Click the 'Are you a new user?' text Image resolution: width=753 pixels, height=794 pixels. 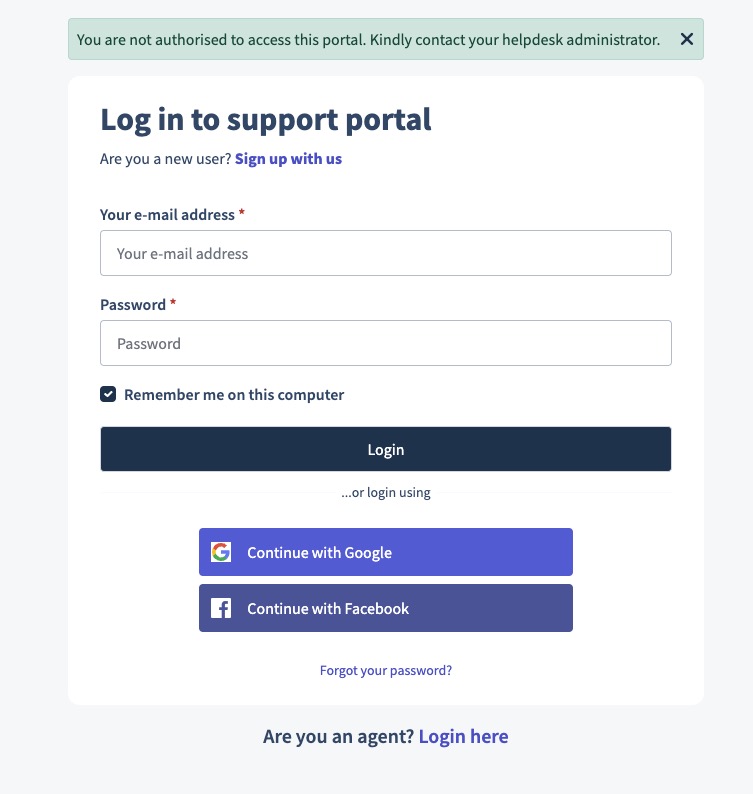[165, 159]
